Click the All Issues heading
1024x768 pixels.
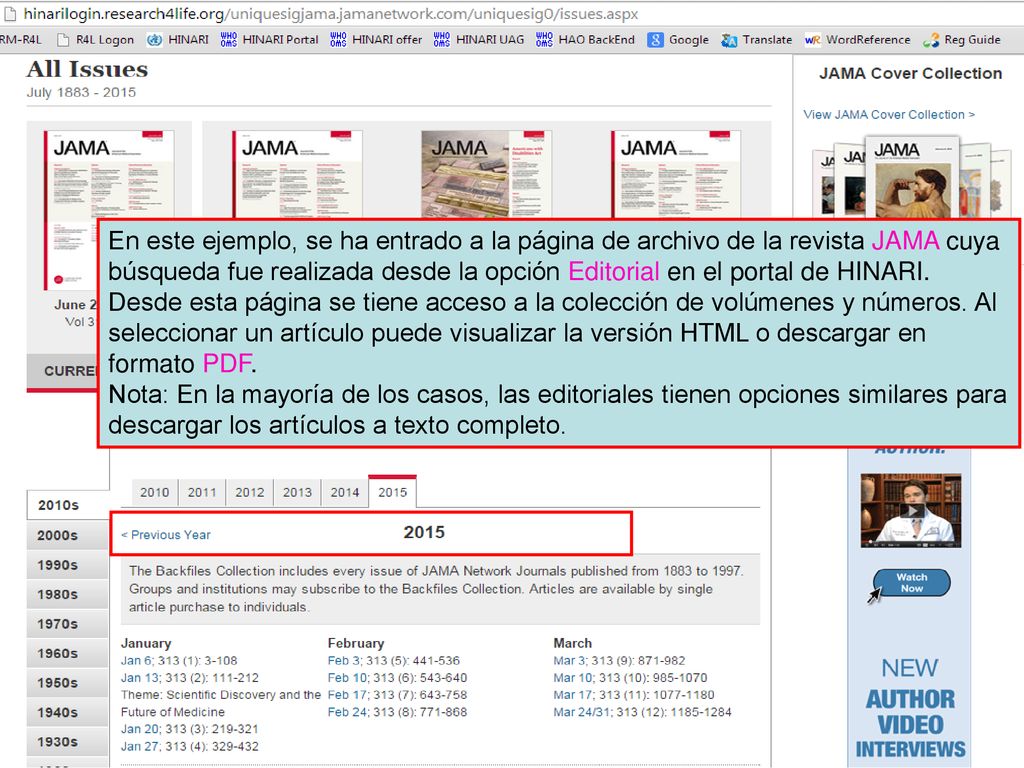(x=87, y=69)
